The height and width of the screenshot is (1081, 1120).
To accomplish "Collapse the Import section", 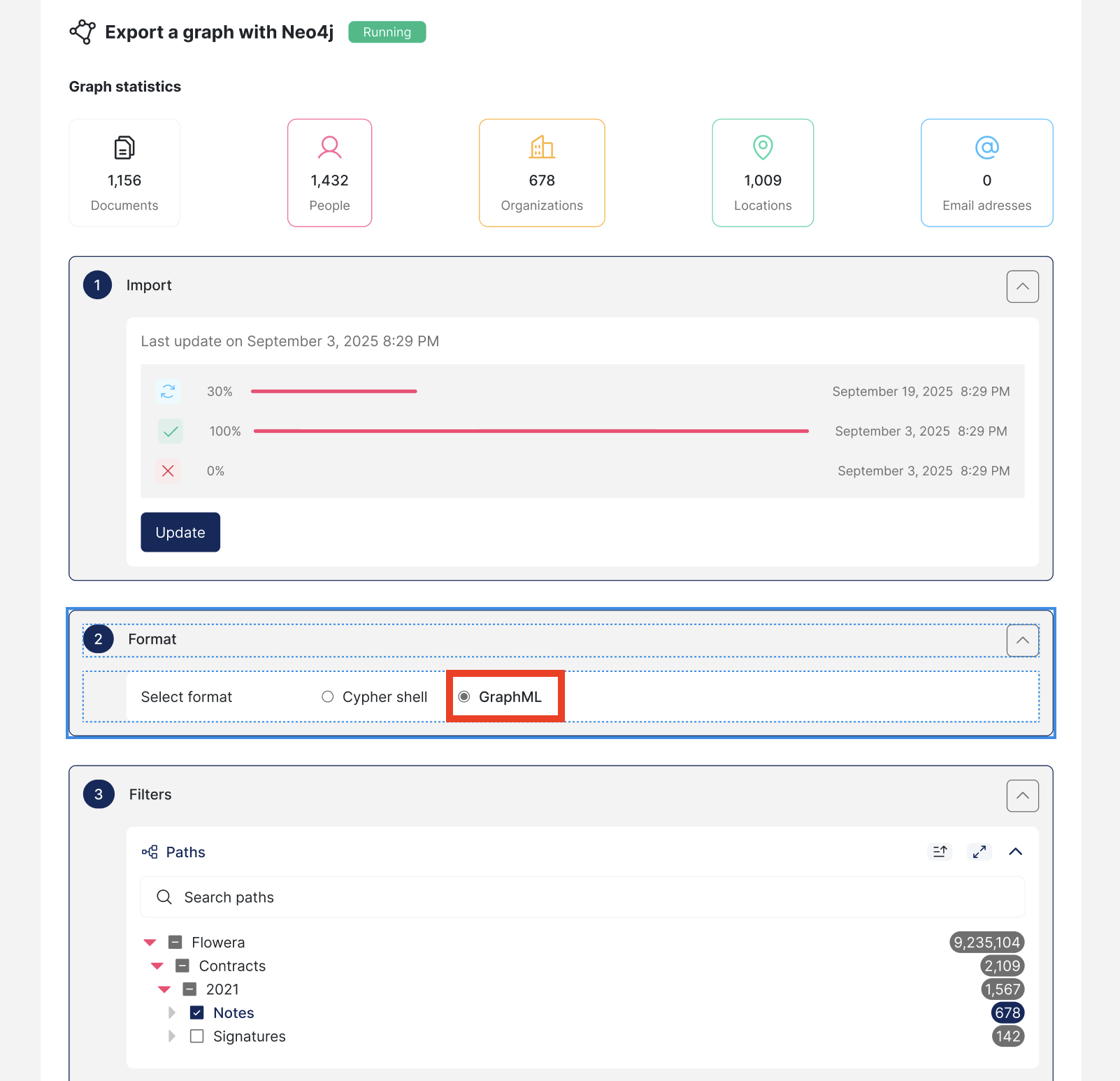I will (x=1022, y=286).
